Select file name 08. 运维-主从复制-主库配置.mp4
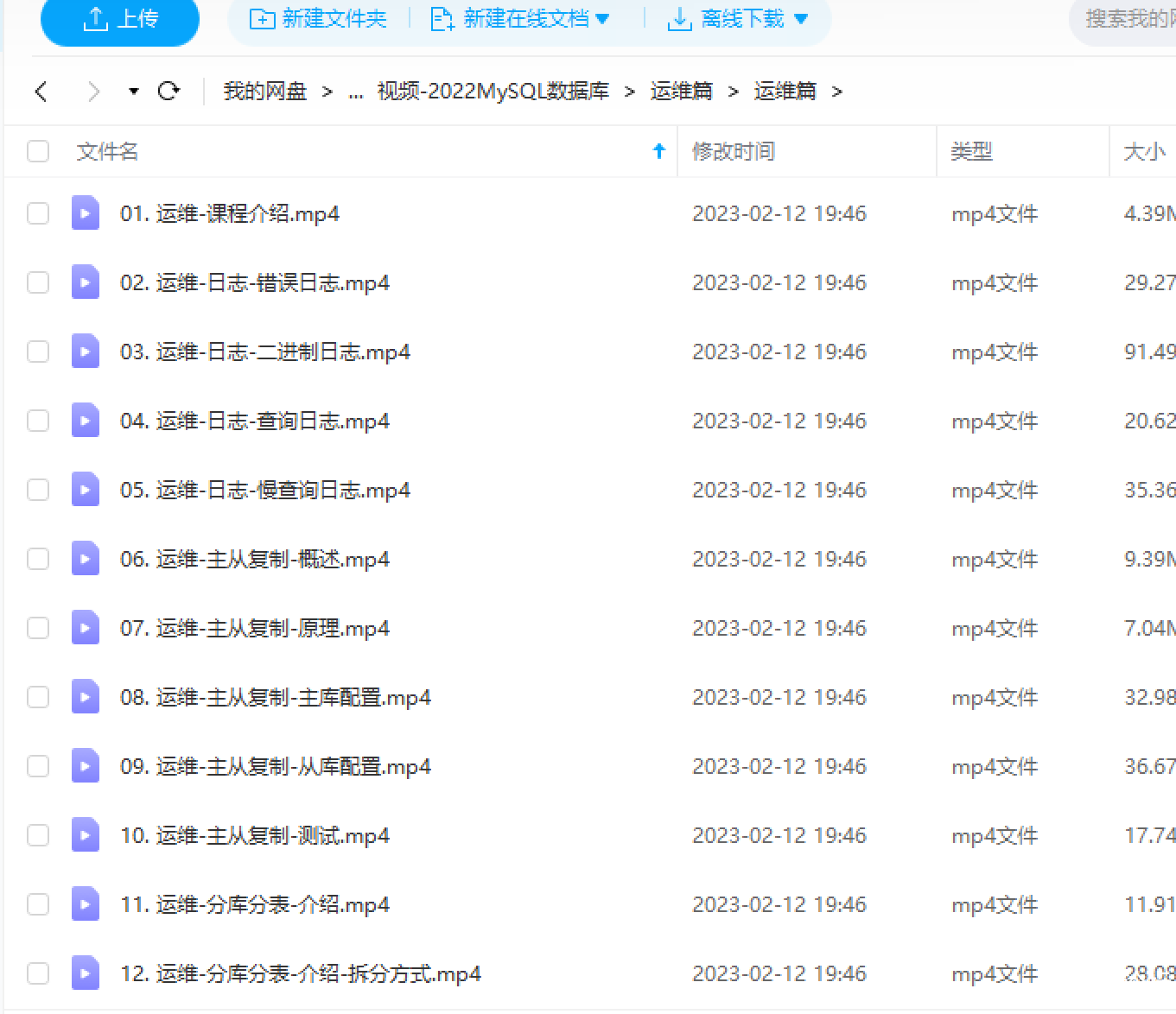The image size is (1176, 1014). (x=276, y=697)
